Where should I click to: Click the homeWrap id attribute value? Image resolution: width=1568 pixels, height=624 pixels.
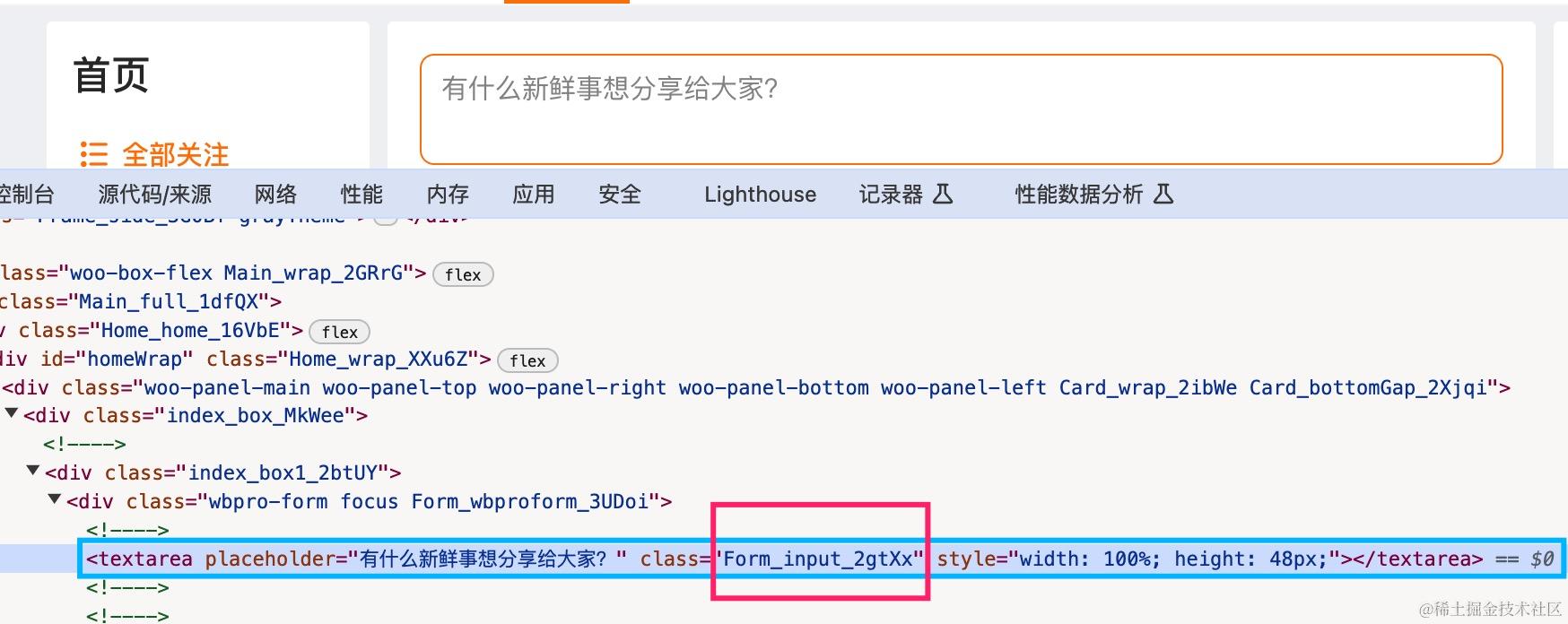135,360
